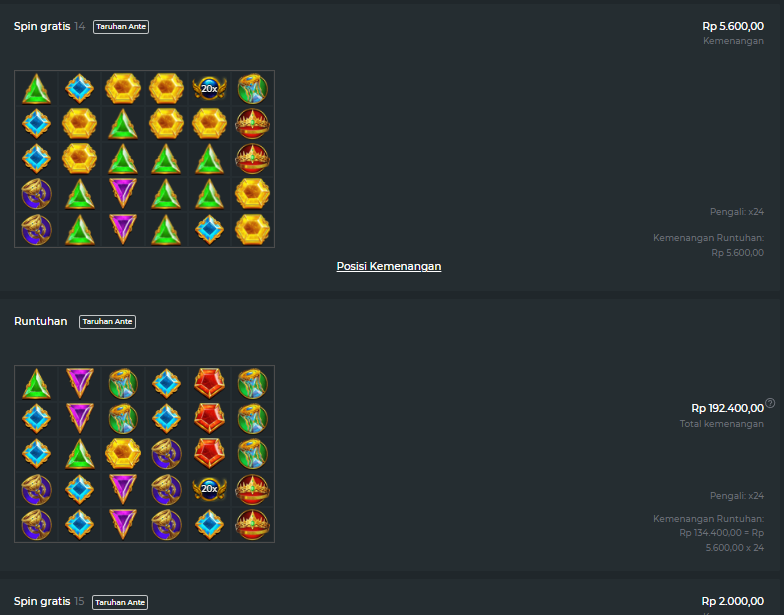
Task: Click the upper red crown in Spin gratis 14 grid
Action: [x=252, y=124]
